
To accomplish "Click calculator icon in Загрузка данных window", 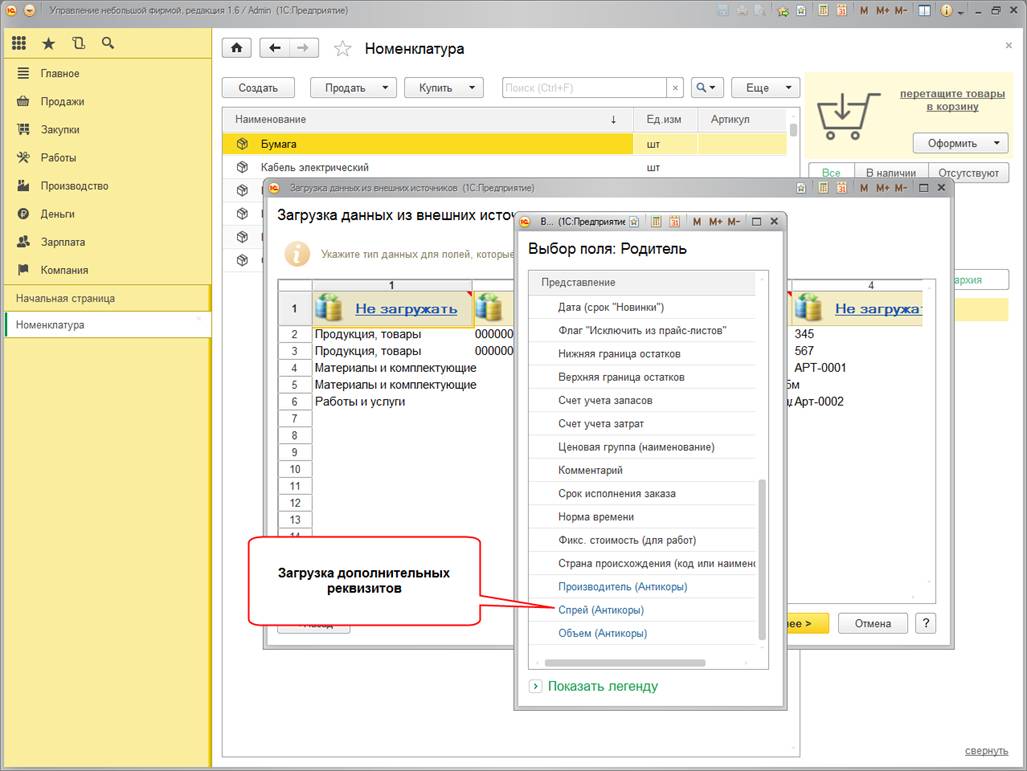I will 823,188.
